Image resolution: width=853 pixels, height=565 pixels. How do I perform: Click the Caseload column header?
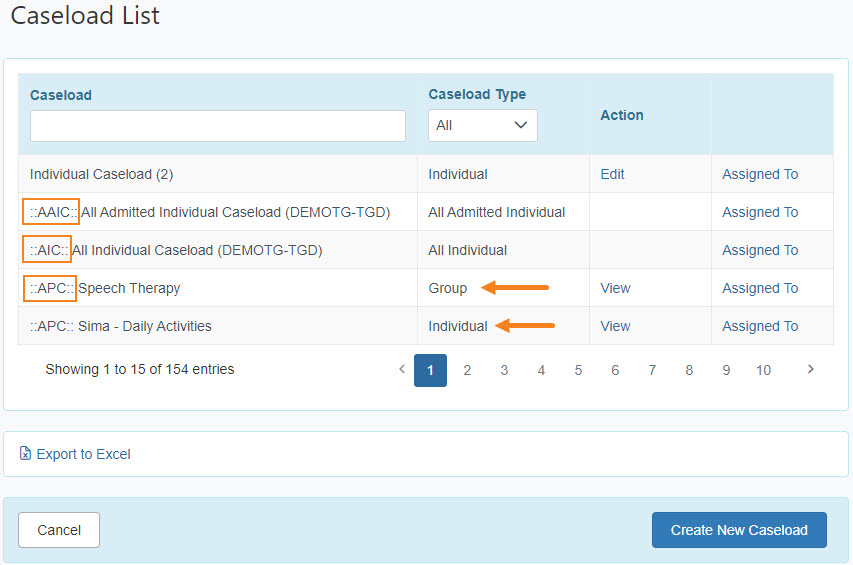[x=61, y=95]
